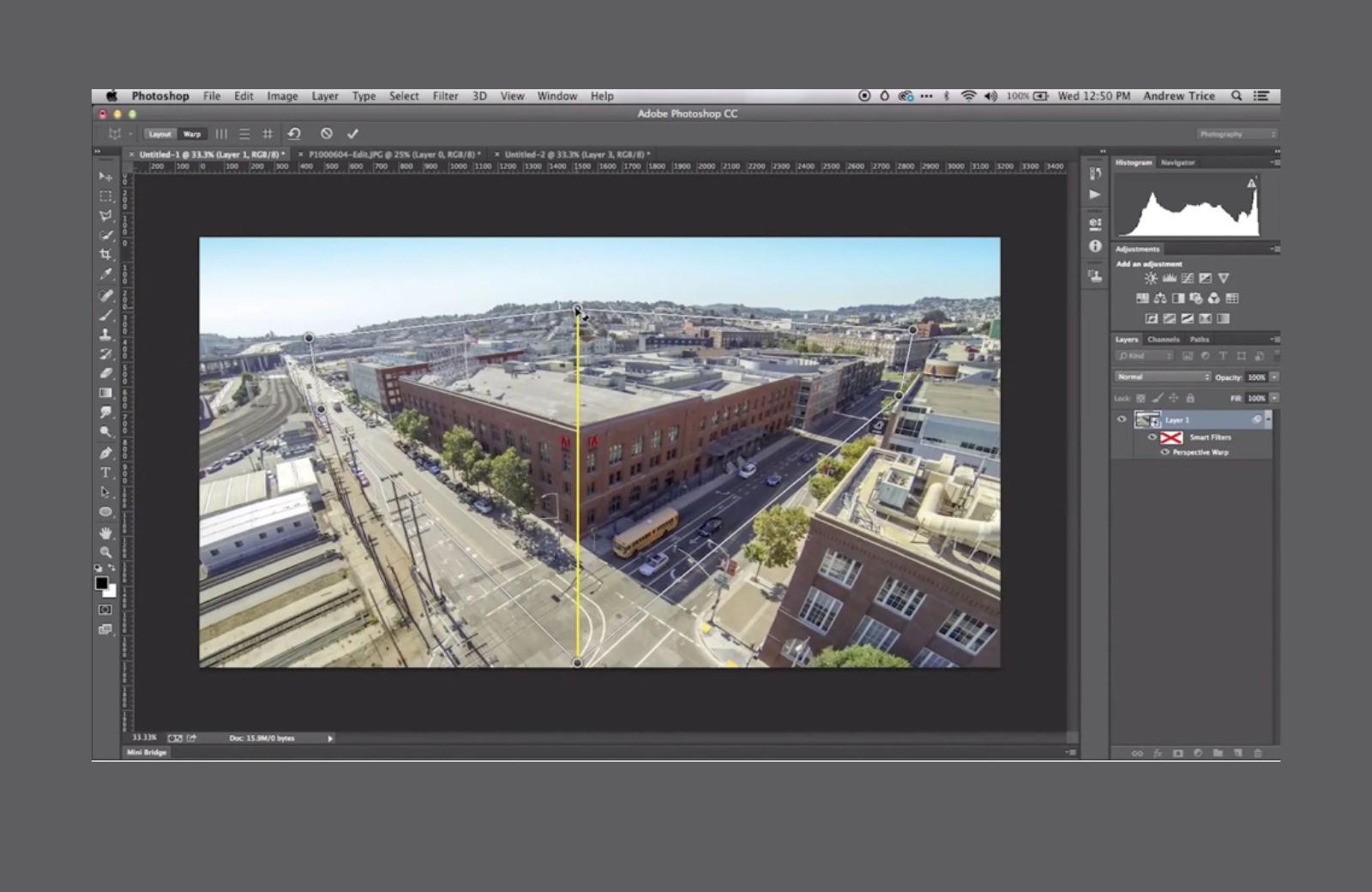Image resolution: width=1372 pixels, height=892 pixels.
Task: Click the Warp mode button
Action: point(192,134)
